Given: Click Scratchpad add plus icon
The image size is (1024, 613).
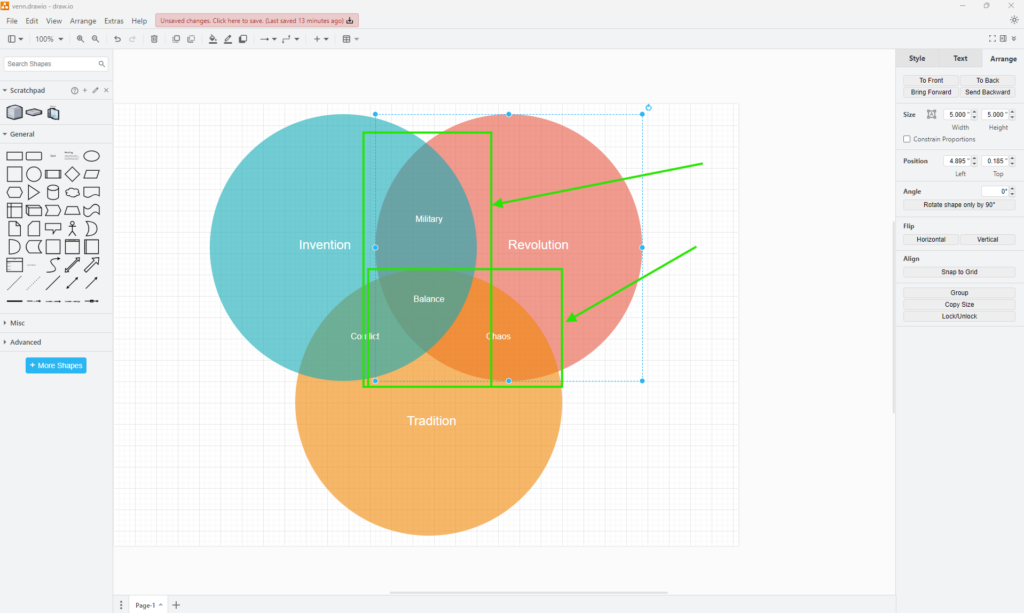Looking at the screenshot, I should [x=85, y=90].
